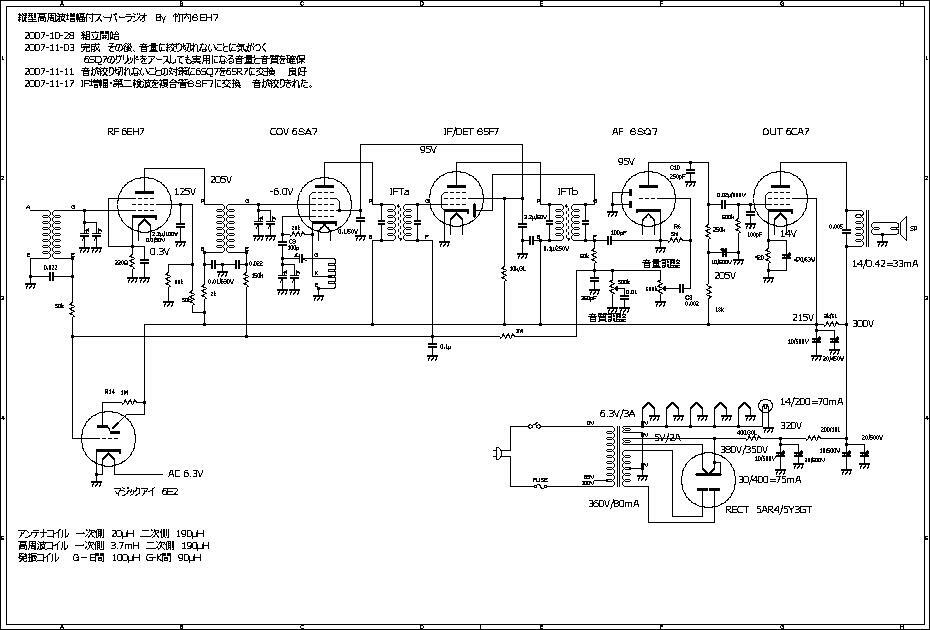Viewport: 930px width, 630px height.
Task: Click the IFTa transformer symbol
Action: click(399, 222)
